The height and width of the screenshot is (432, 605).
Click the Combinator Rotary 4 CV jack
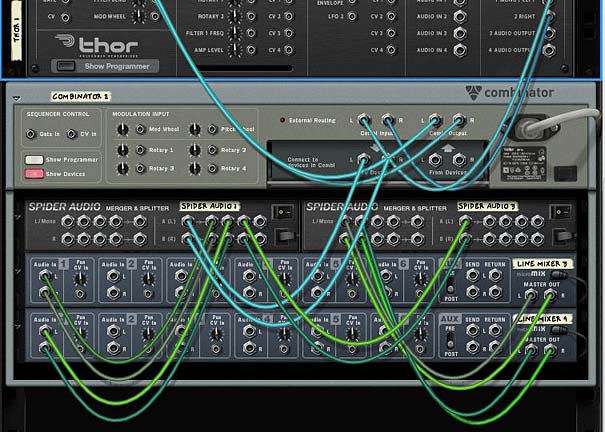point(212,168)
